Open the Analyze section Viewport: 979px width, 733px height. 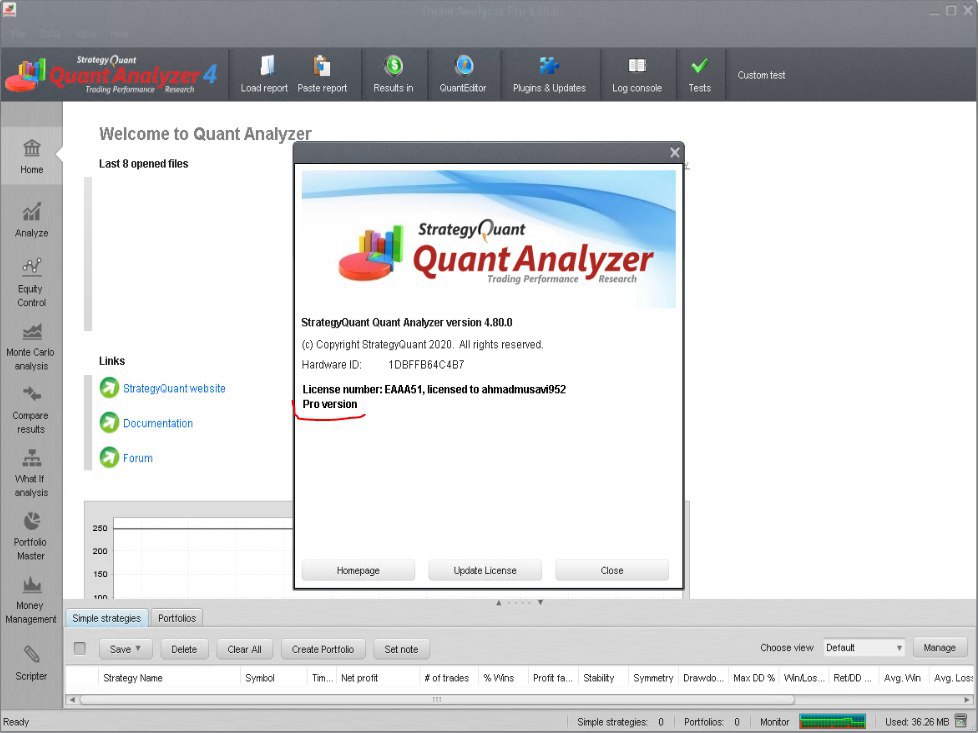point(31,220)
